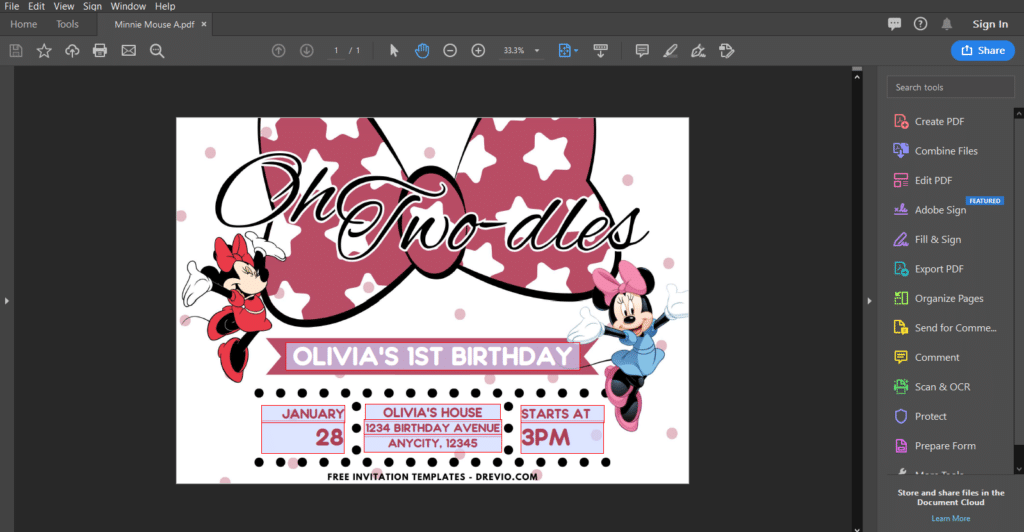The height and width of the screenshot is (532, 1024).
Task: Open the Prepare Form tool
Action: [945, 446]
